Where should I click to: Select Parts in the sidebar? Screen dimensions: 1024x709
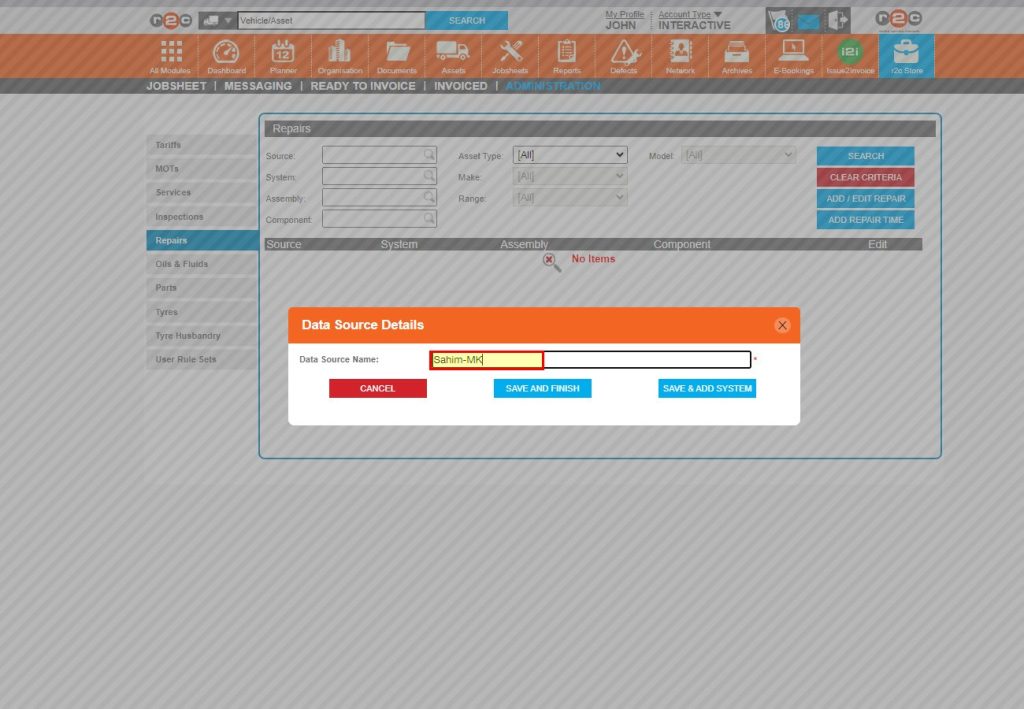tap(202, 288)
